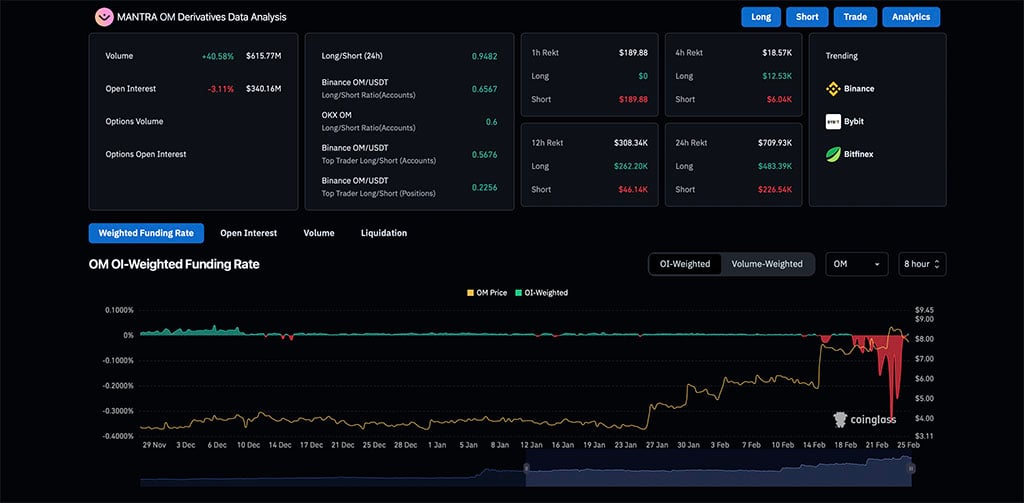Open the 8 hour interval selector

pos(922,264)
